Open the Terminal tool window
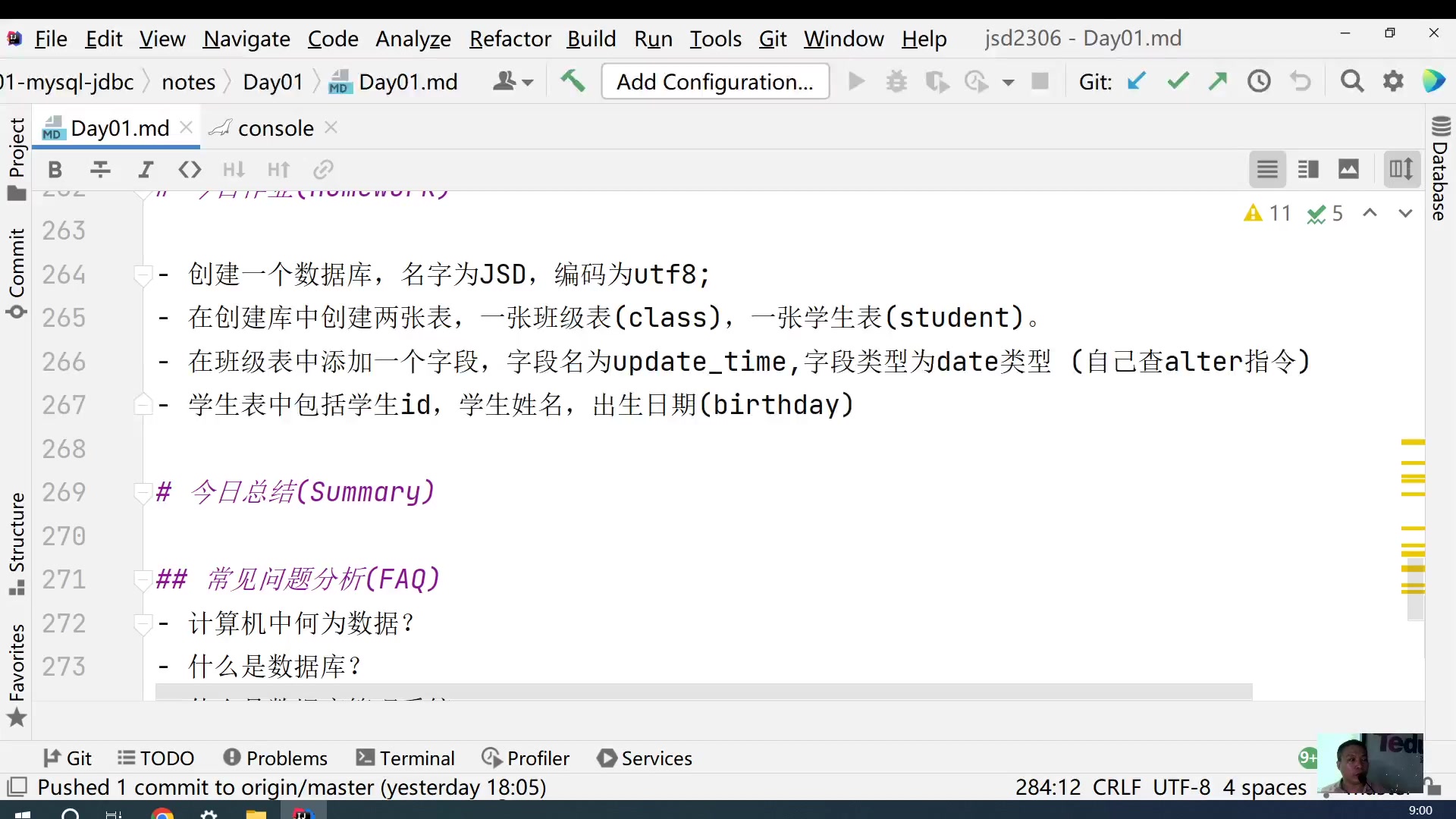Viewport: 1456px width, 819px height. pos(406,758)
